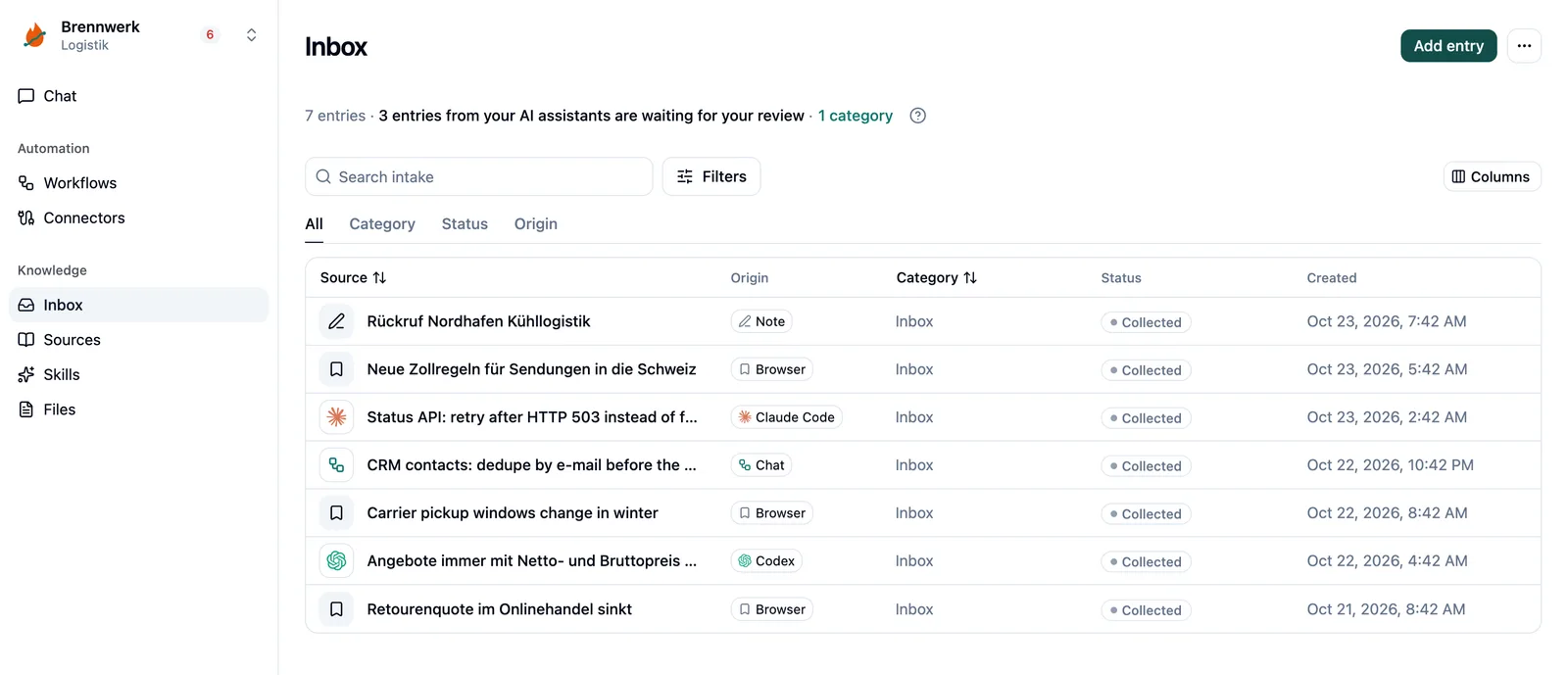Click the Note origin tag
Viewport: 1568px width, 675px height.
[761, 321]
